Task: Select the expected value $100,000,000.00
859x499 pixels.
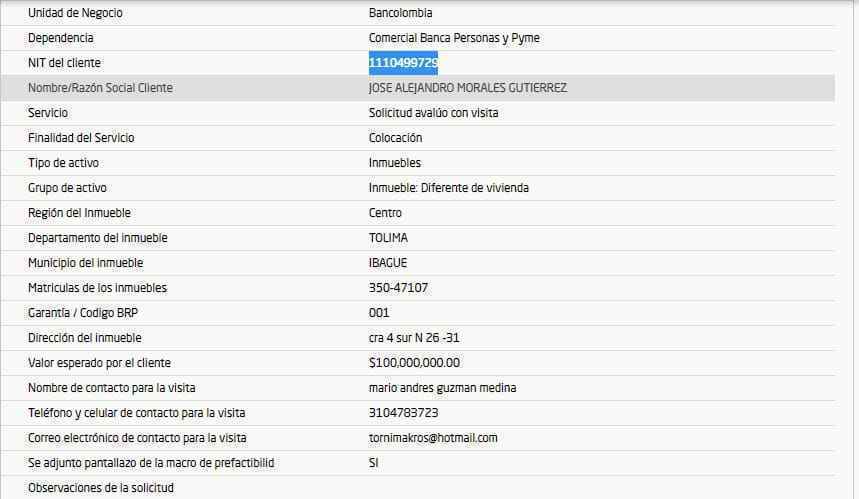Action: point(414,363)
